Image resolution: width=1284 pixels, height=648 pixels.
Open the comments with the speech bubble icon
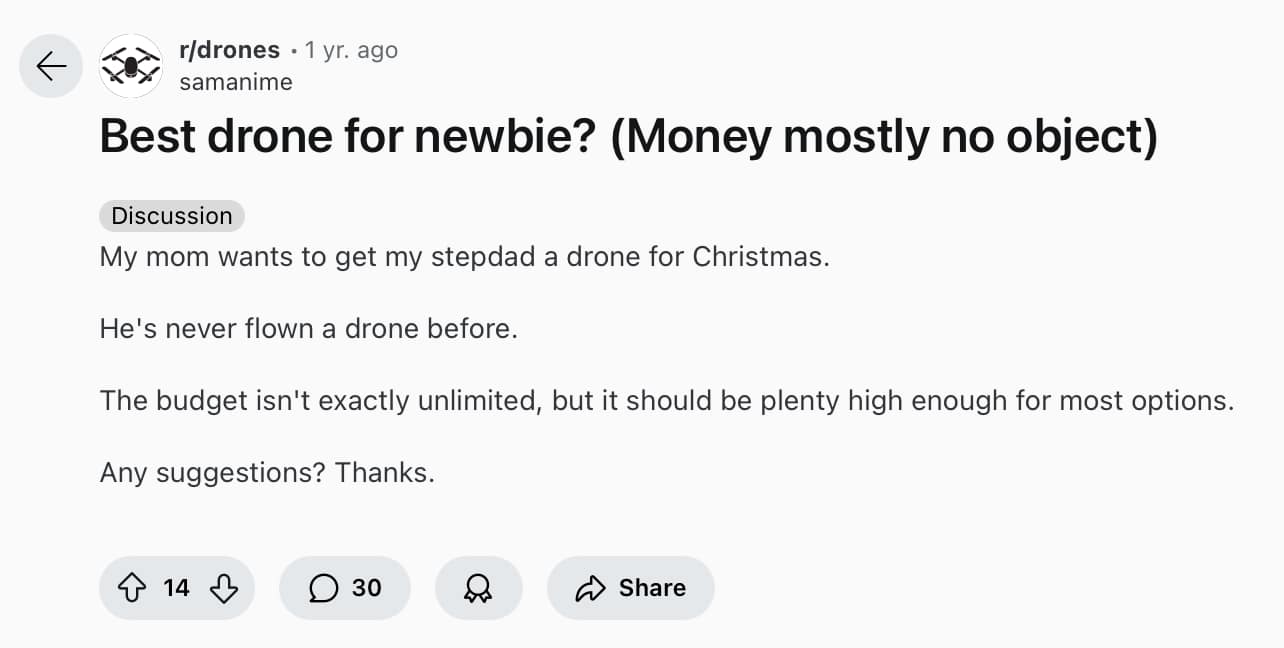tap(323, 588)
